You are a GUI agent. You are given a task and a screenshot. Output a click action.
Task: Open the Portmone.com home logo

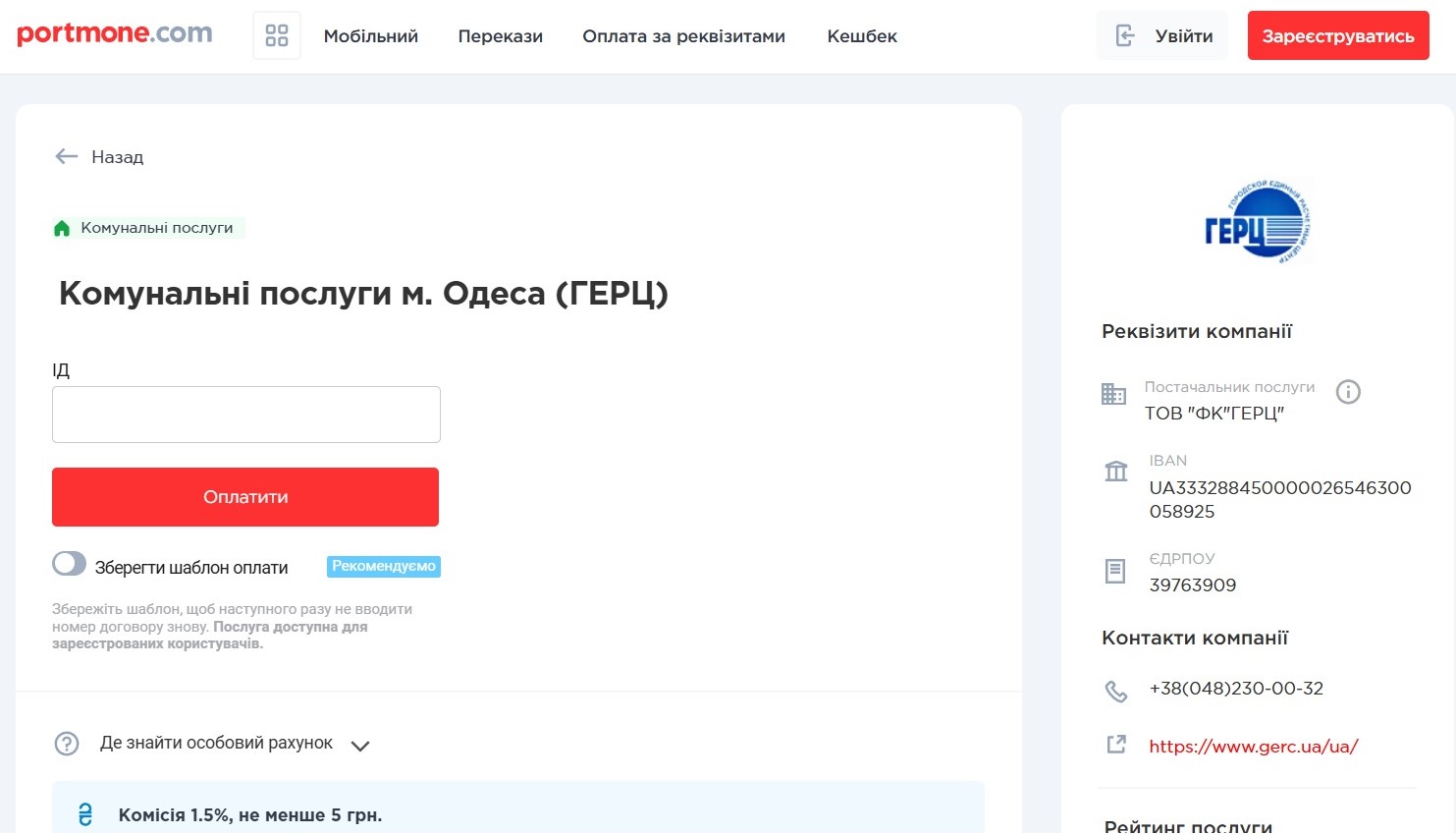tap(115, 34)
